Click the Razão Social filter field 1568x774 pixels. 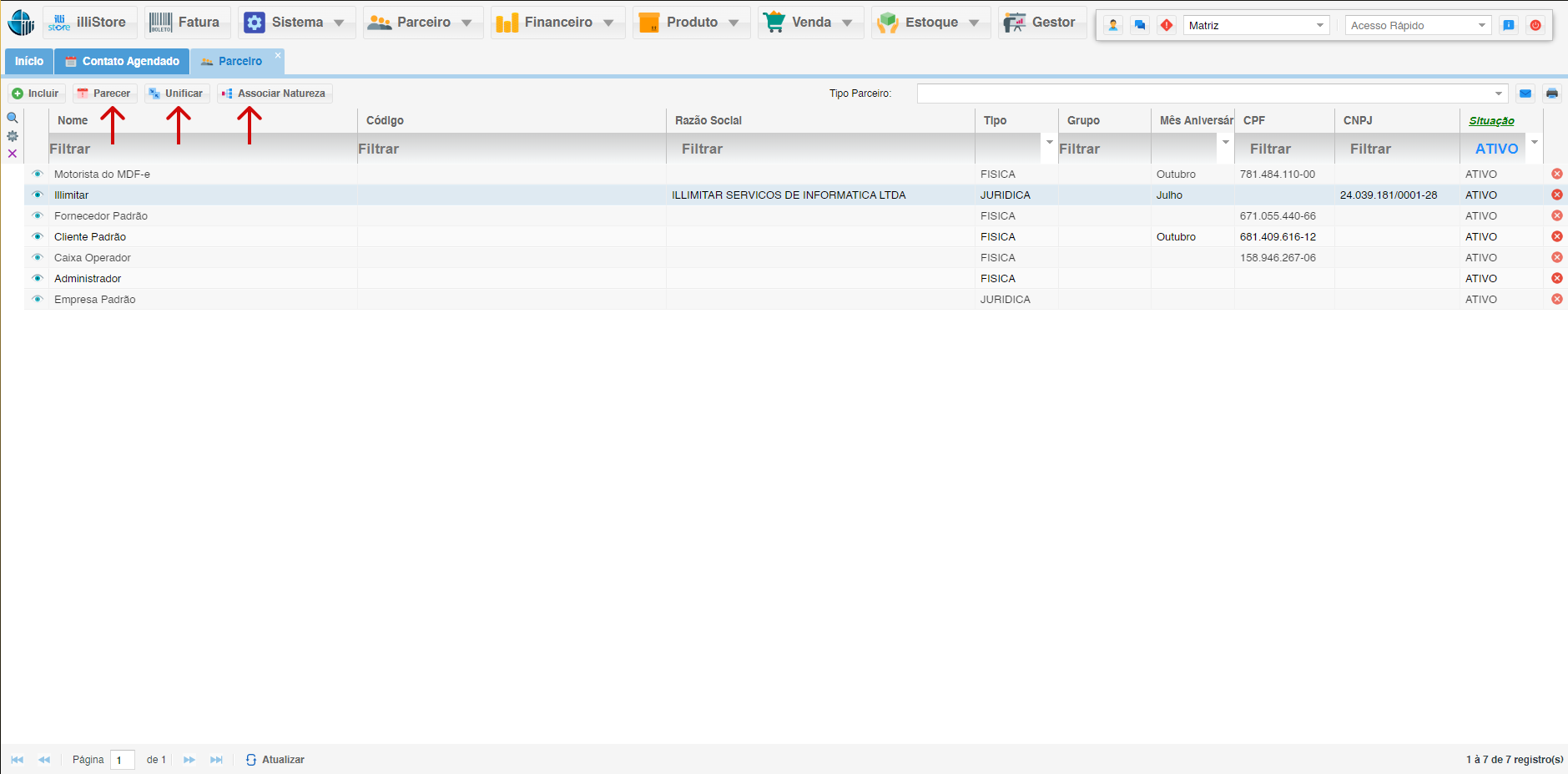pyautogui.click(x=820, y=149)
